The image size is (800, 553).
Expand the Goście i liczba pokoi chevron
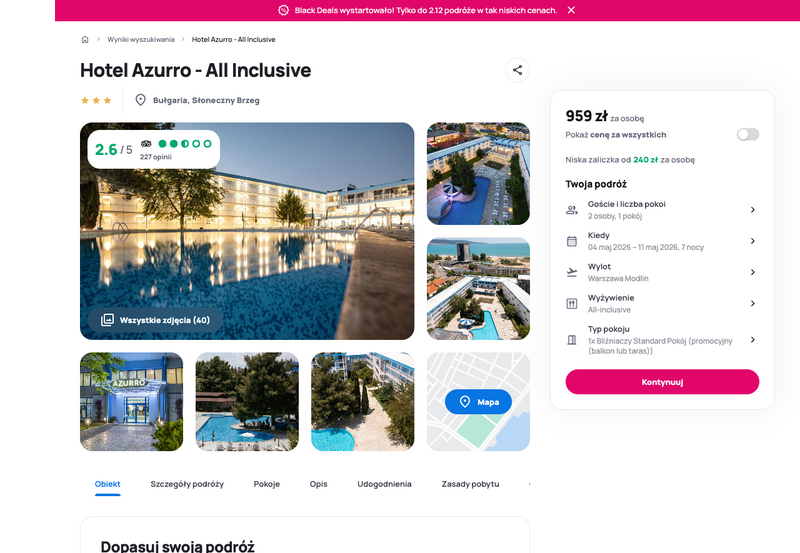[x=753, y=210]
